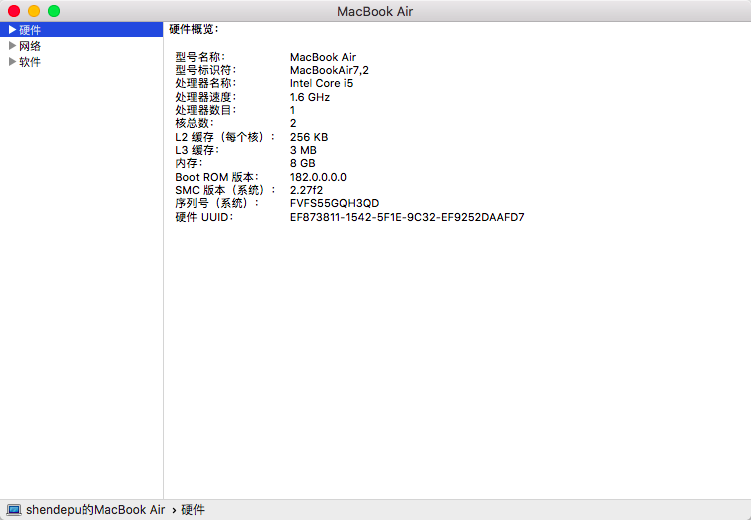751x520 pixels.
Task: Click the hardware UUID value
Action: coord(407,217)
